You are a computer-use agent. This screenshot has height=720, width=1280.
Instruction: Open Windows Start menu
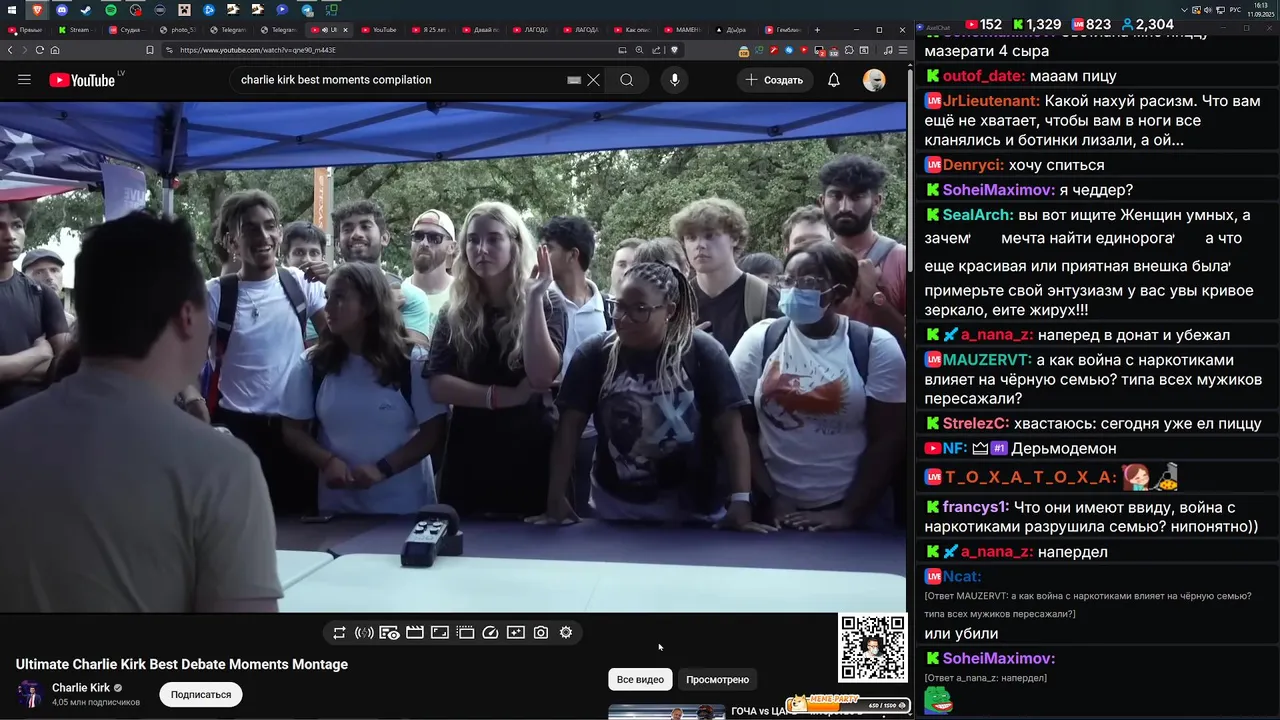pos(14,10)
